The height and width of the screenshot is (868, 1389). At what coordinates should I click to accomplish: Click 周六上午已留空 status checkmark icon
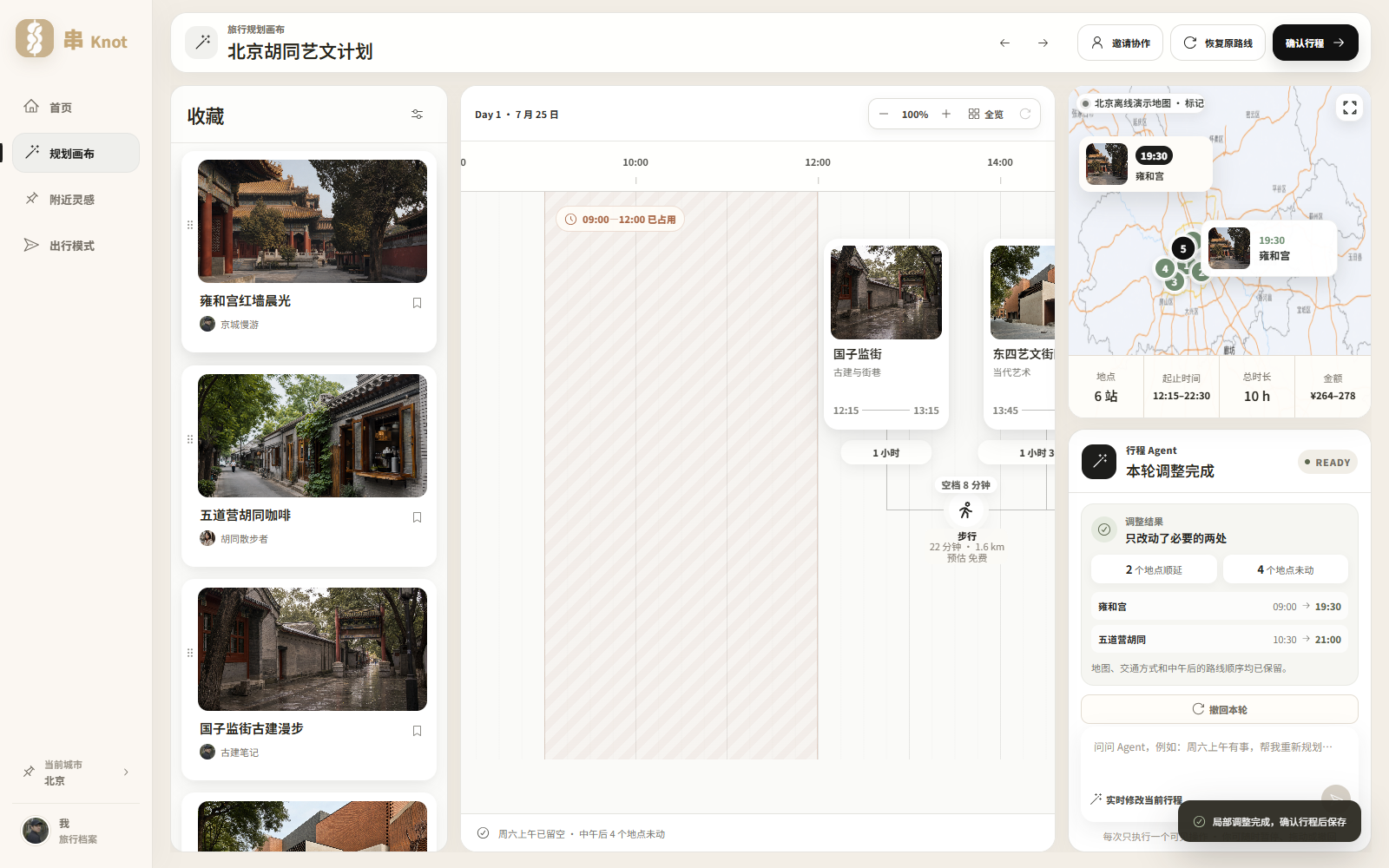tap(483, 833)
